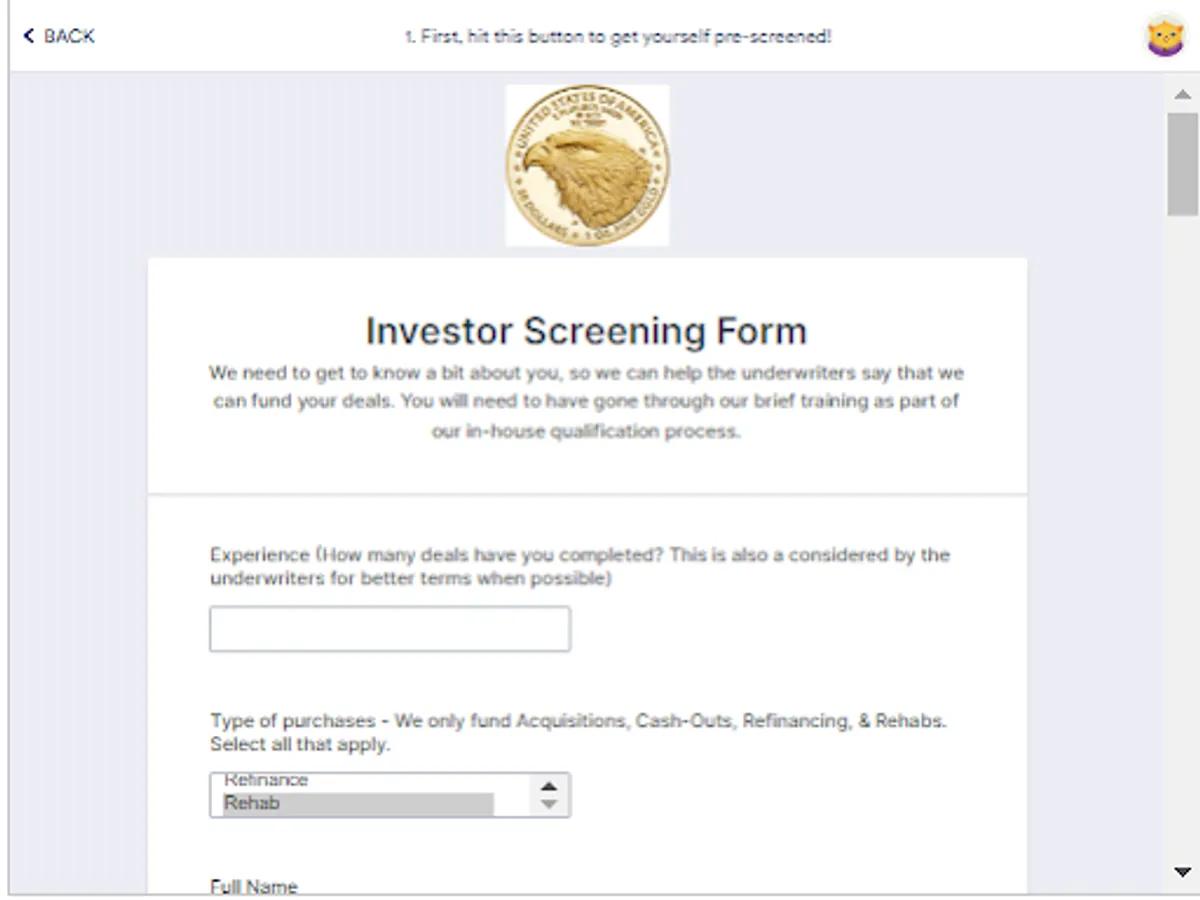This screenshot has width=1200, height=900.
Task: Click the 'Select all that apply' text
Action: pos(300,745)
